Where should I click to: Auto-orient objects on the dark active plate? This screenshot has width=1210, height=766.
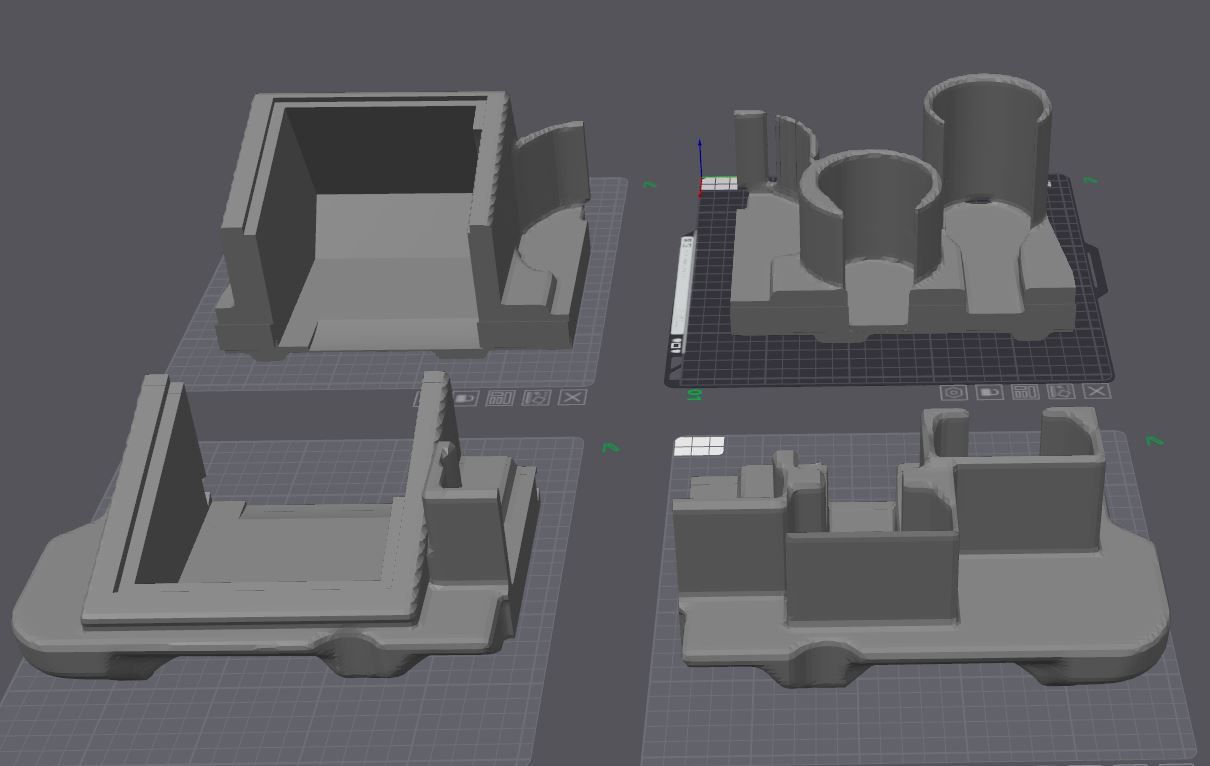pyautogui.click(x=1061, y=392)
